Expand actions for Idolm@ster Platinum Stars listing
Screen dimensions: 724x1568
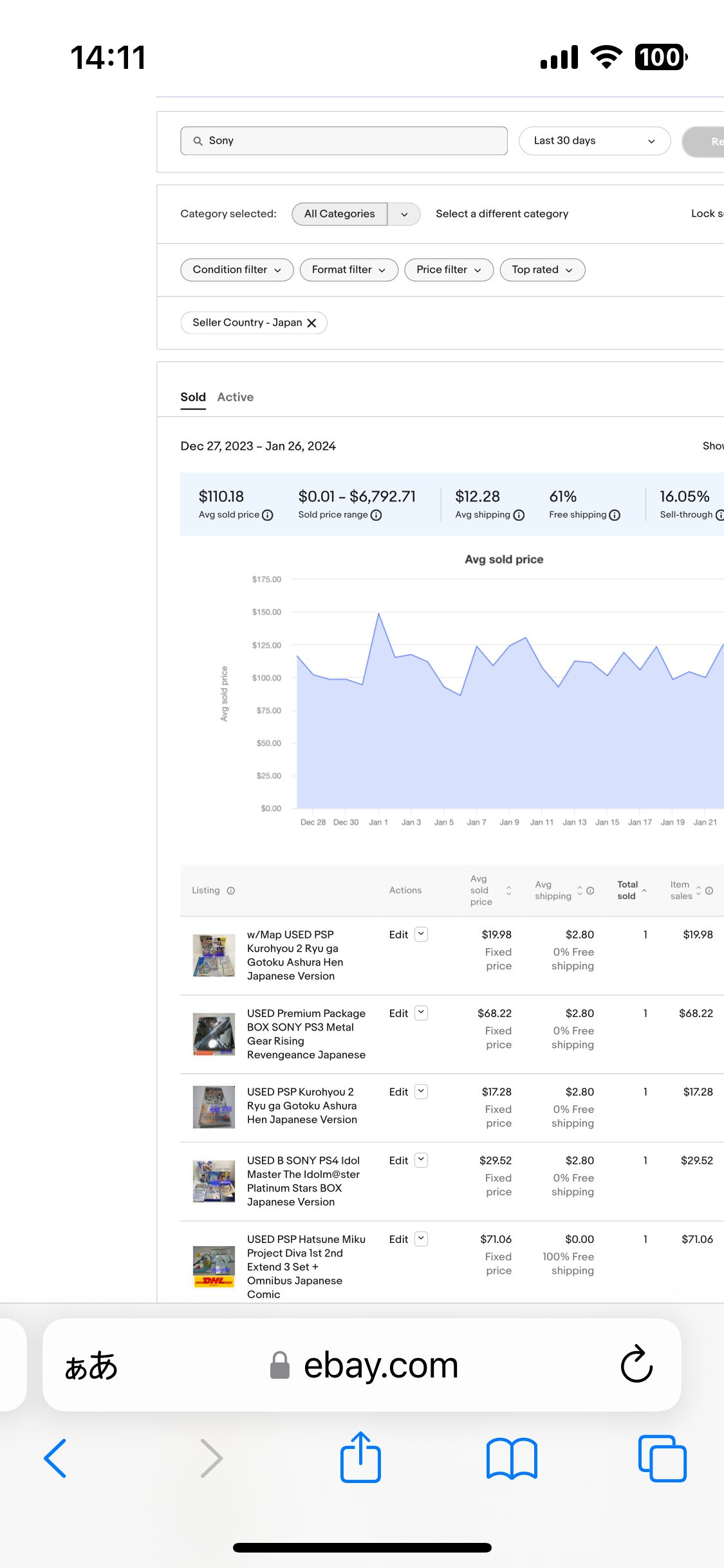click(421, 1161)
